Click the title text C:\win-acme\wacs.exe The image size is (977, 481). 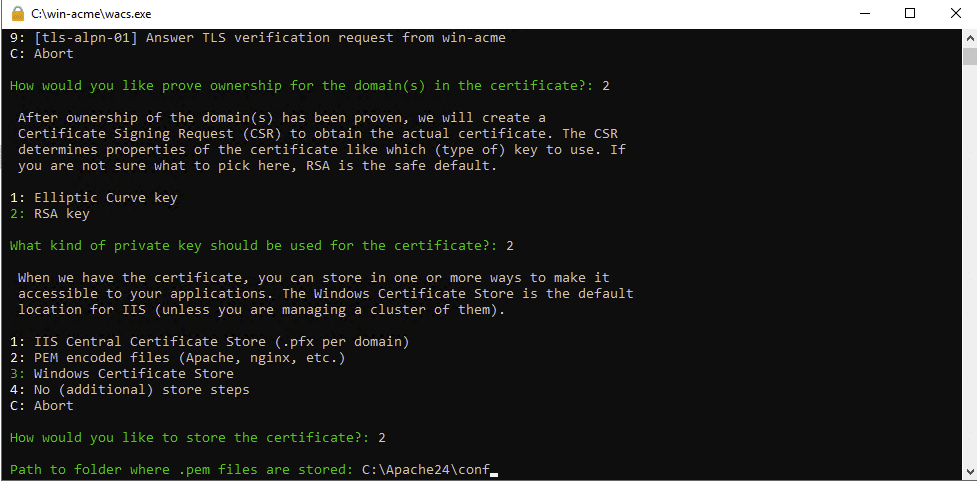point(91,14)
